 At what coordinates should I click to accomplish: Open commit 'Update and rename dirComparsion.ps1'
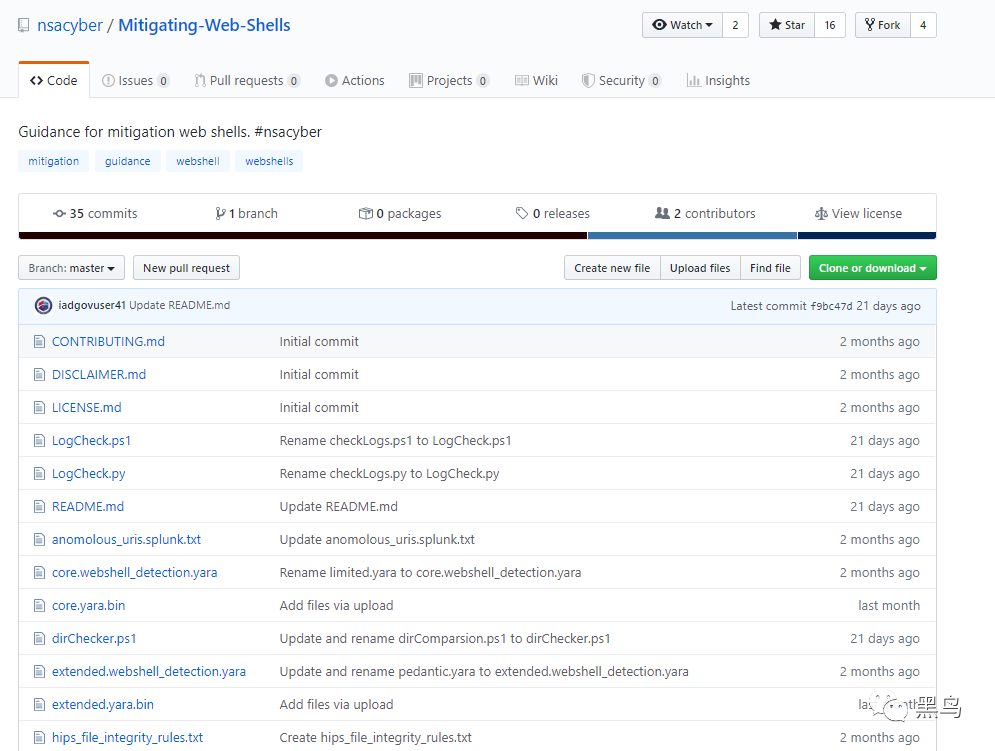point(445,639)
